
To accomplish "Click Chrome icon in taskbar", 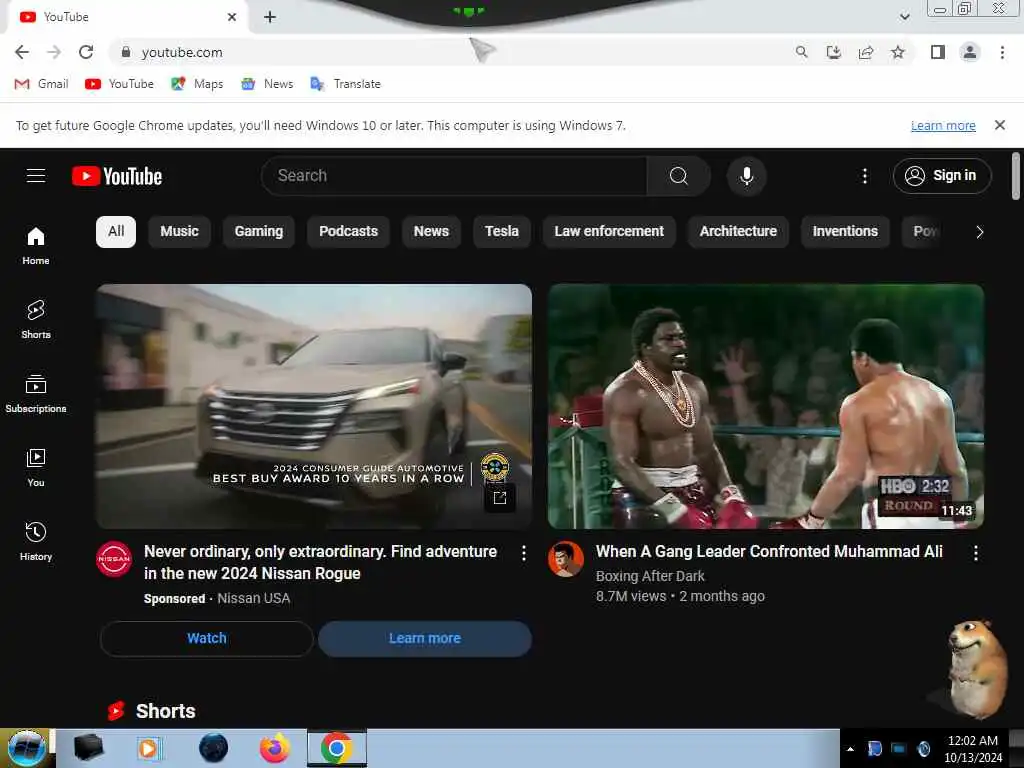I will (336, 748).
